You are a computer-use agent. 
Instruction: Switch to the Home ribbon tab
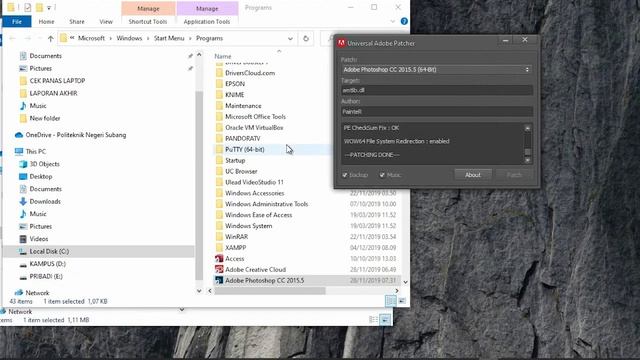[46, 22]
